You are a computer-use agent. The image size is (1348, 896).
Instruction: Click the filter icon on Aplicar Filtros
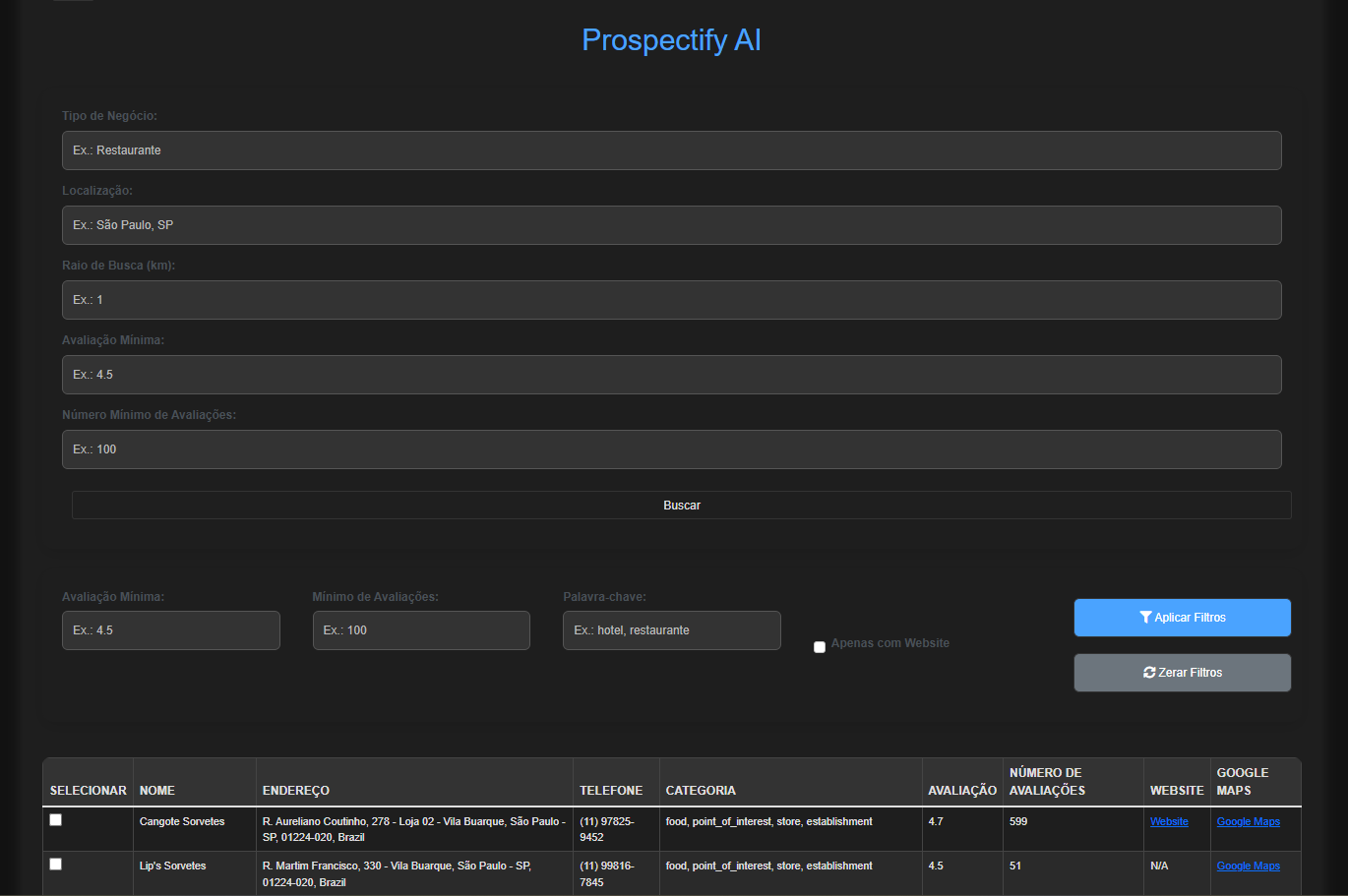tap(1145, 618)
